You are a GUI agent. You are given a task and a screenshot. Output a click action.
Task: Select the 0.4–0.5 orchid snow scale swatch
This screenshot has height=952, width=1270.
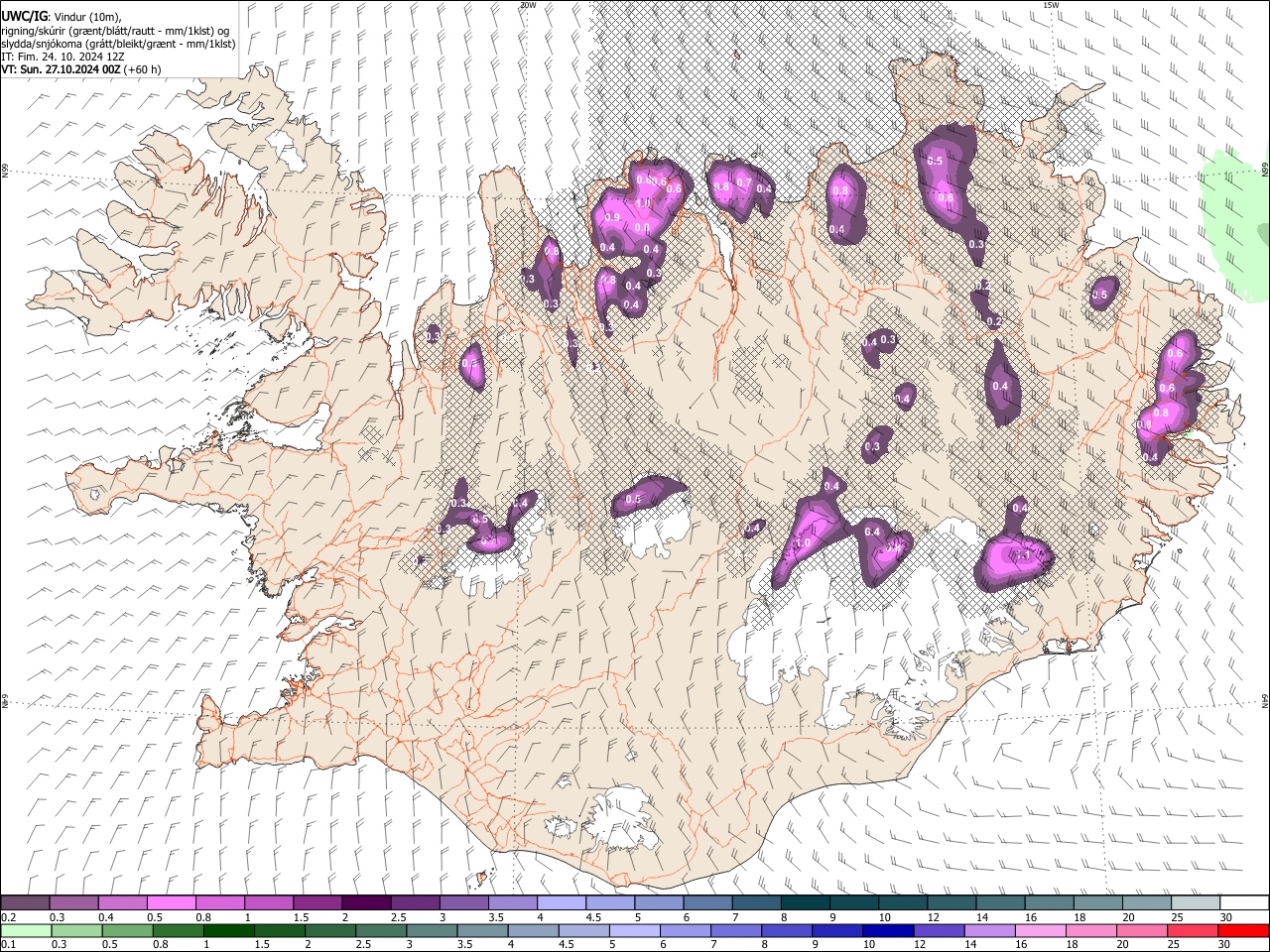(123, 903)
